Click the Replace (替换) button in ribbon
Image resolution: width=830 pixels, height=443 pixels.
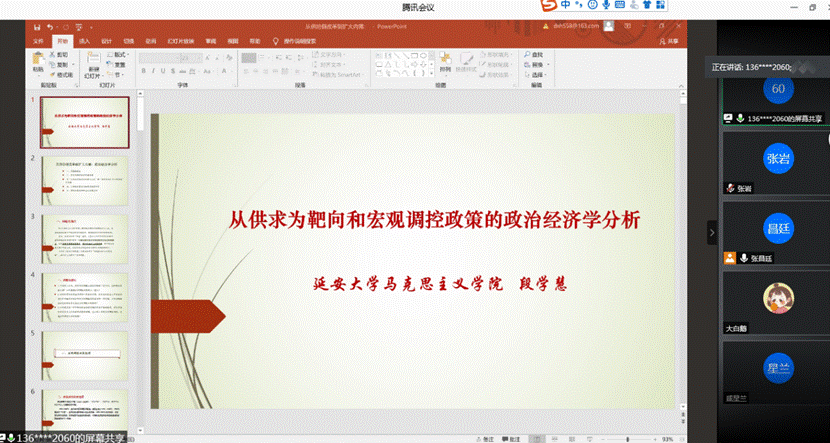[x=538, y=64]
